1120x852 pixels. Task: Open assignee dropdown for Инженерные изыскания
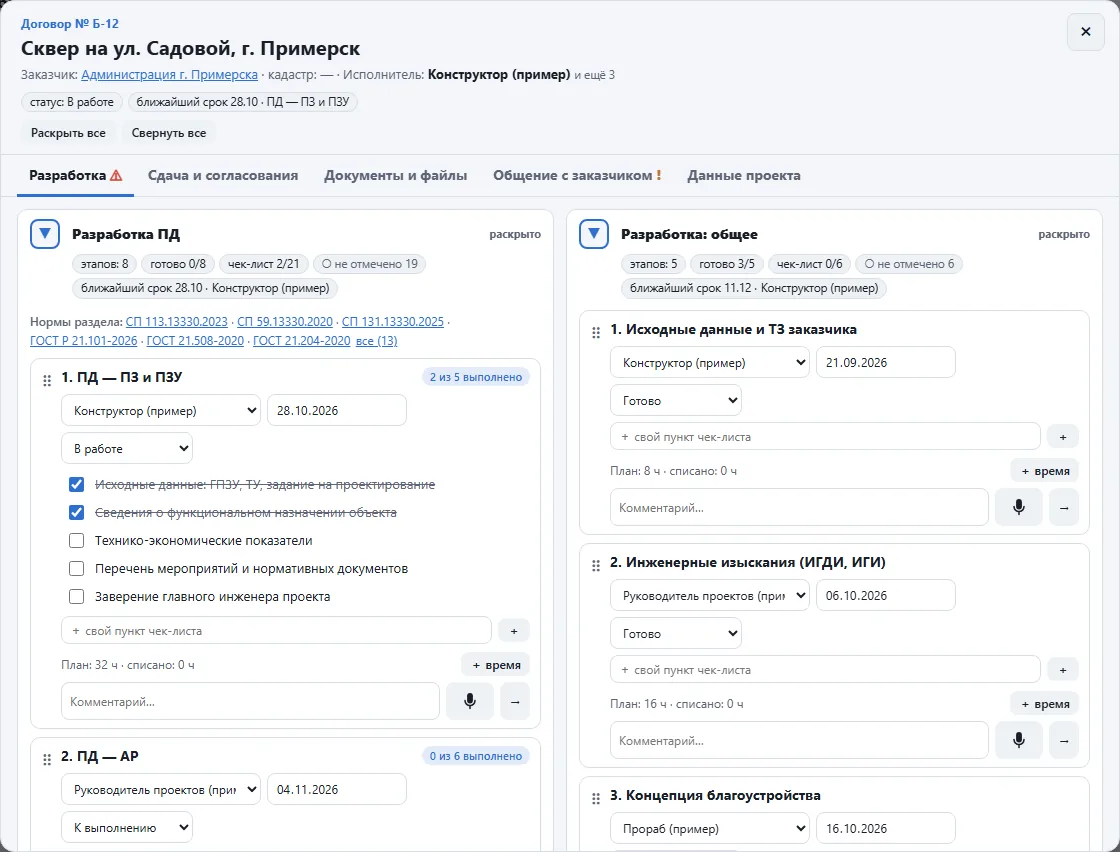click(x=709, y=596)
